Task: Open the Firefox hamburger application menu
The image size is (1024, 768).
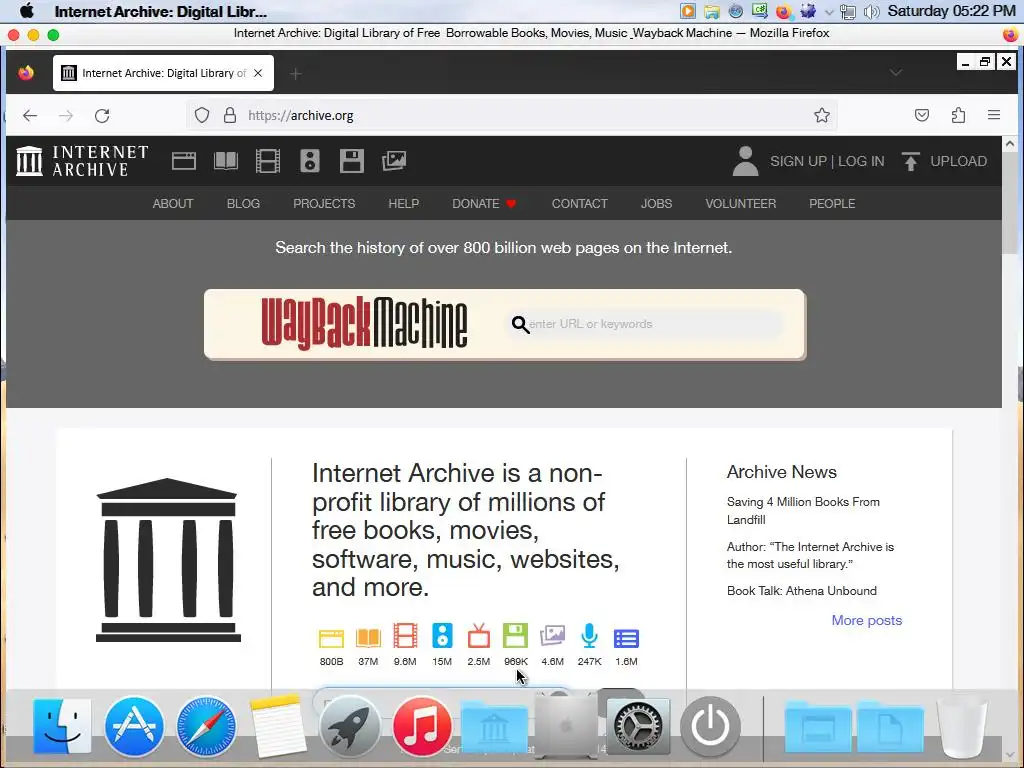Action: pyautogui.click(x=994, y=115)
